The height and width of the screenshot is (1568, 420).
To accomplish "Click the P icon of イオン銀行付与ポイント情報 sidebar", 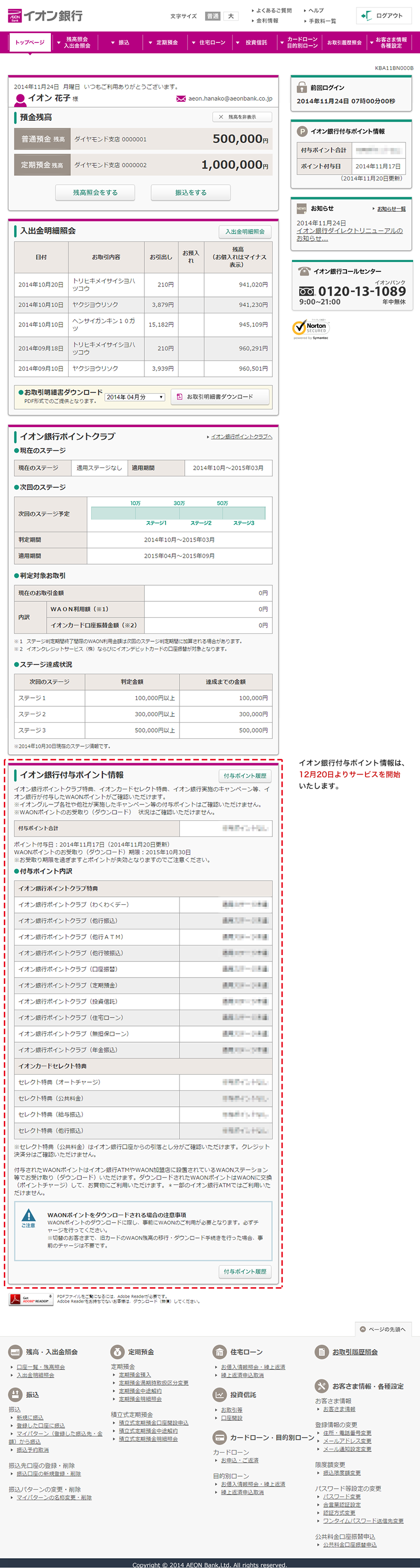I will pos(302,132).
